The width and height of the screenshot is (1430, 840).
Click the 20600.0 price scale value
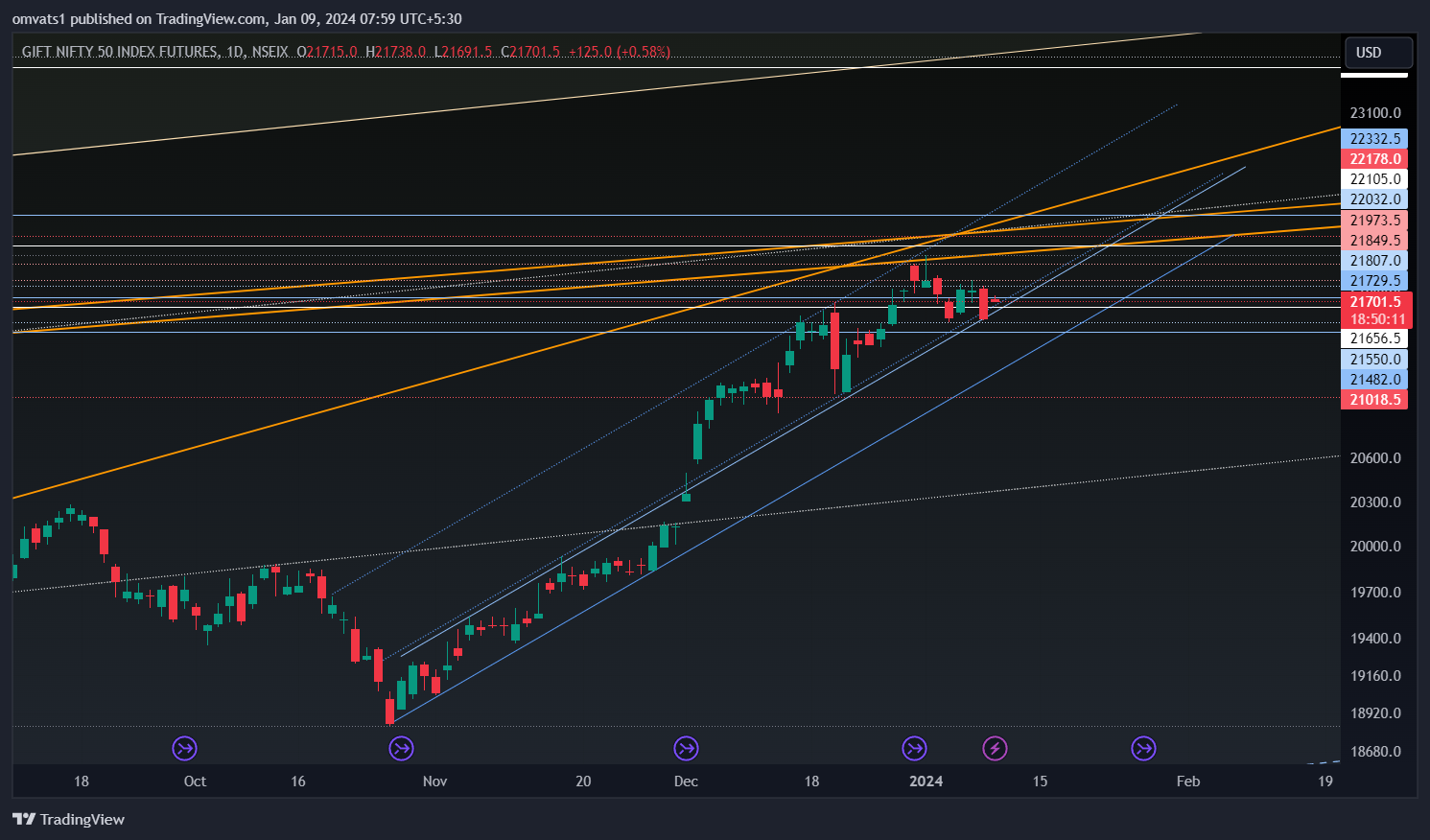tap(1375, 458)
